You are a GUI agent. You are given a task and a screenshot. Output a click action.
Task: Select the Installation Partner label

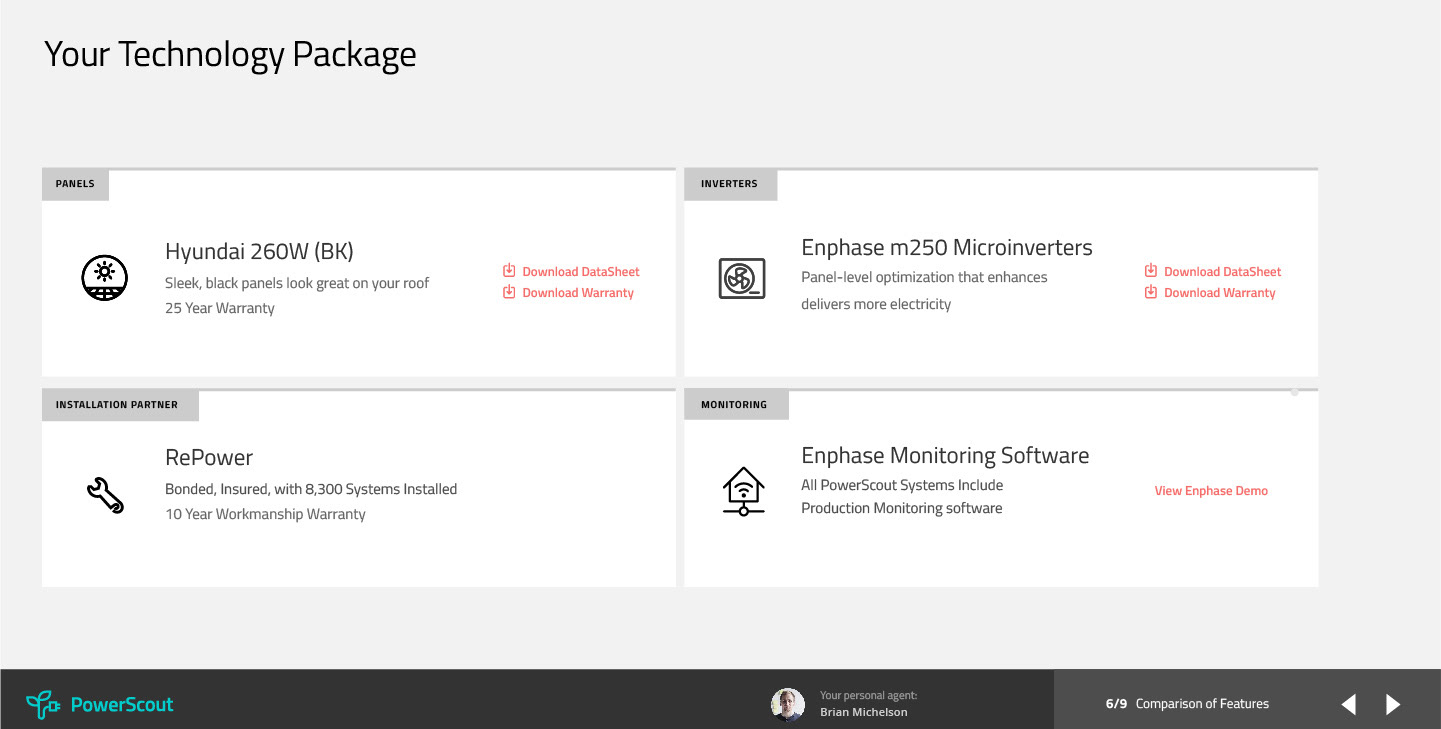click(117, 405)
